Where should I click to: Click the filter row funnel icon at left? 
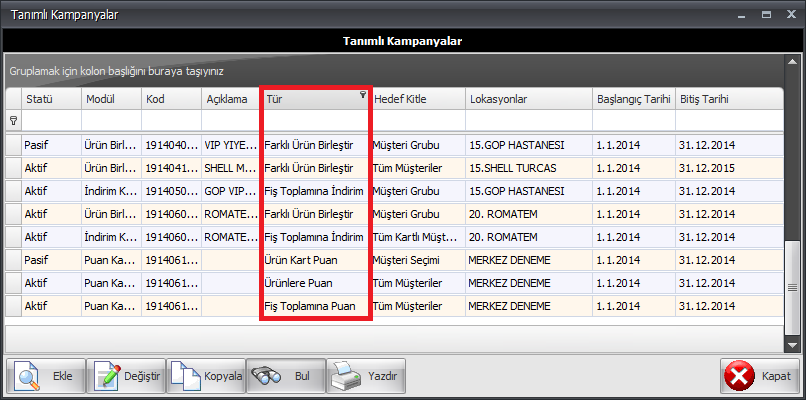pyautogui.click(x=13, y=120)
